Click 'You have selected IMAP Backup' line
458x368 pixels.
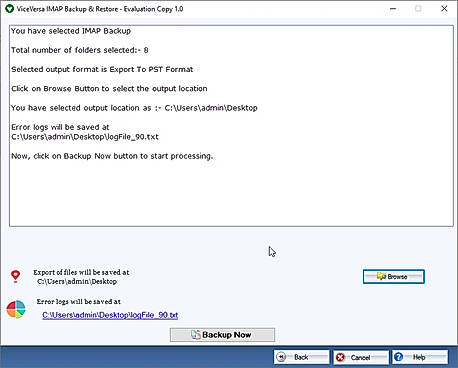[x=71, y=31]
